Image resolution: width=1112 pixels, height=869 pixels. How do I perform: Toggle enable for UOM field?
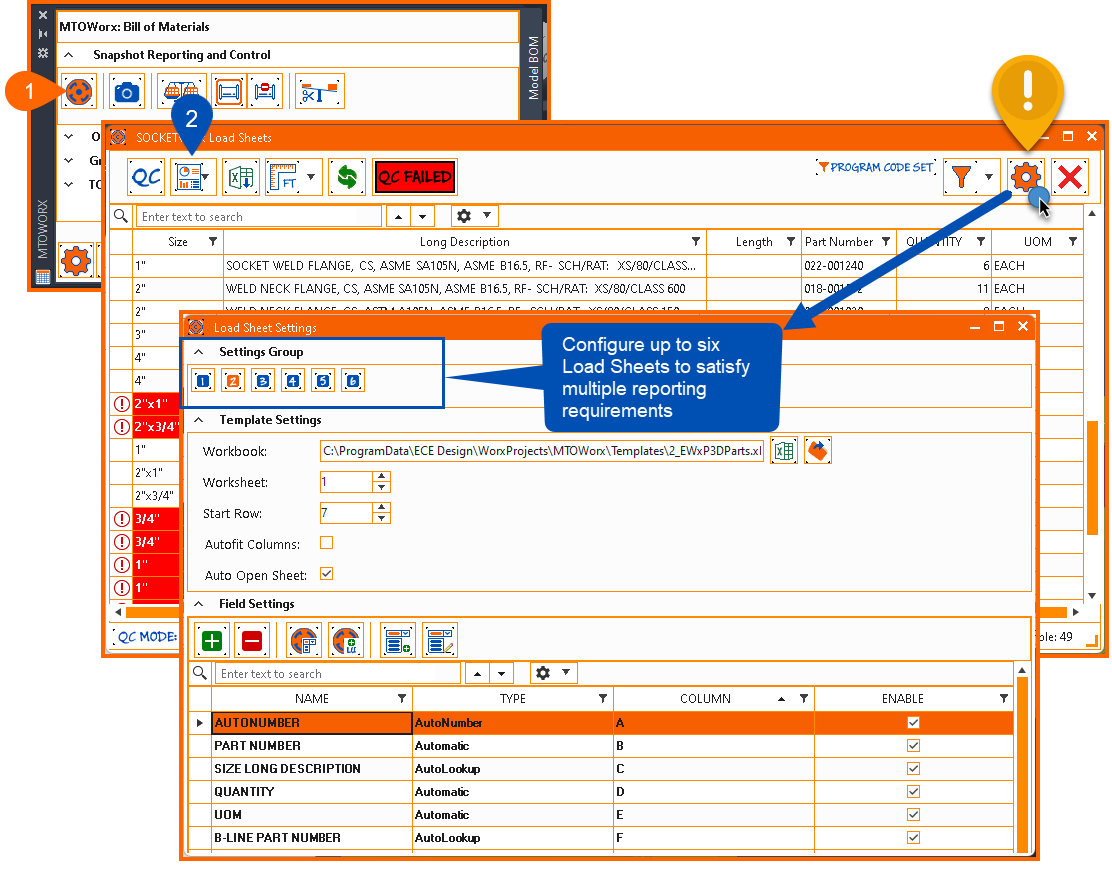(913, 814)
